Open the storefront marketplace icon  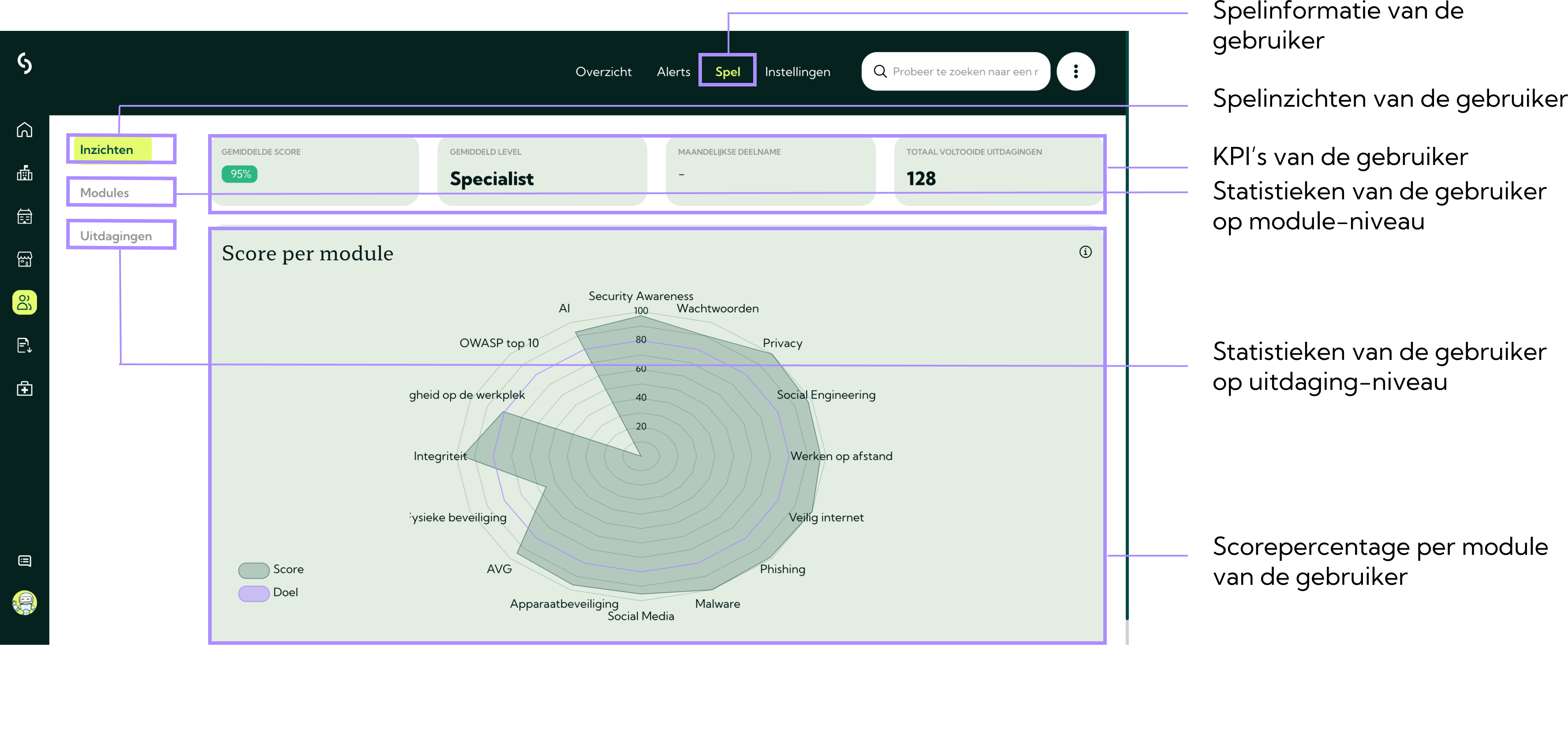tap(24, 259)
